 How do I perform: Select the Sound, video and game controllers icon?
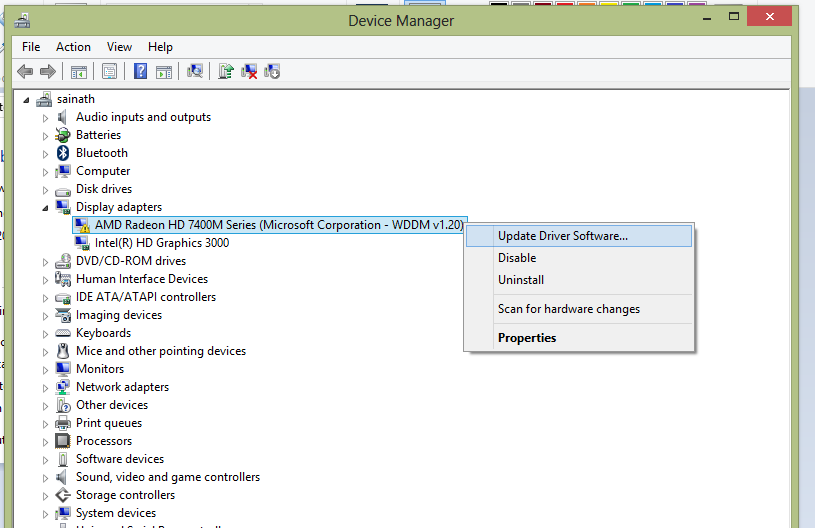62,477
